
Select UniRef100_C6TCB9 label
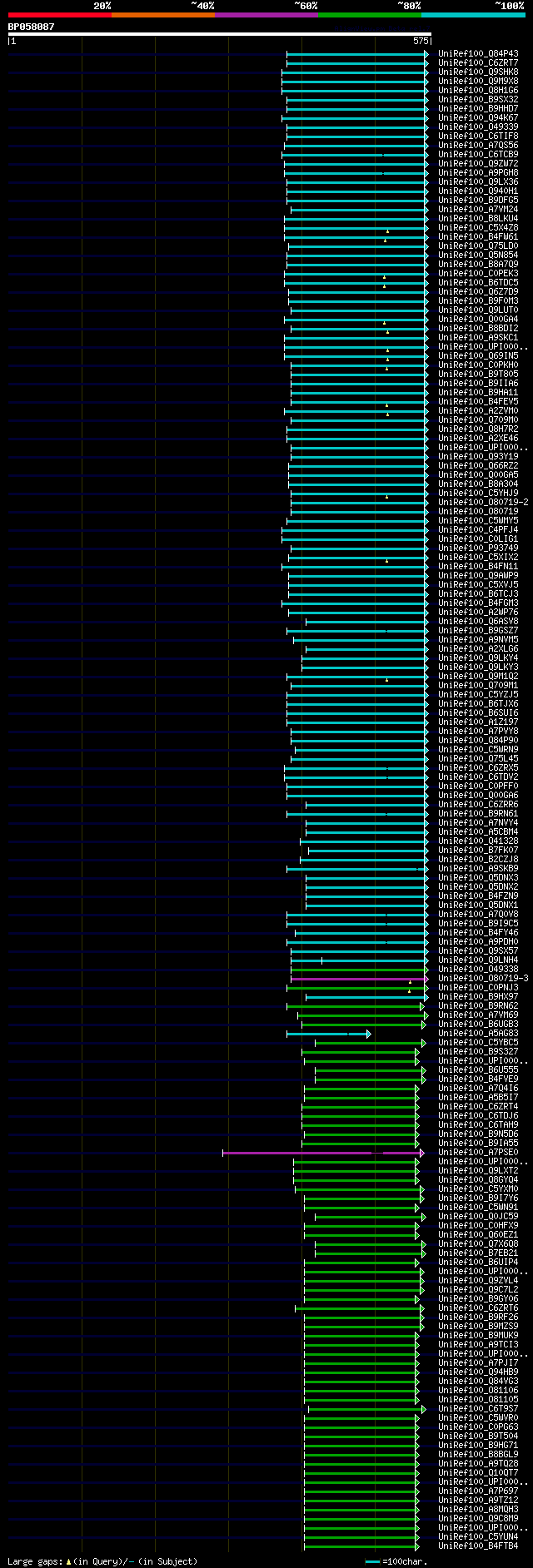[x=478, y=155]
